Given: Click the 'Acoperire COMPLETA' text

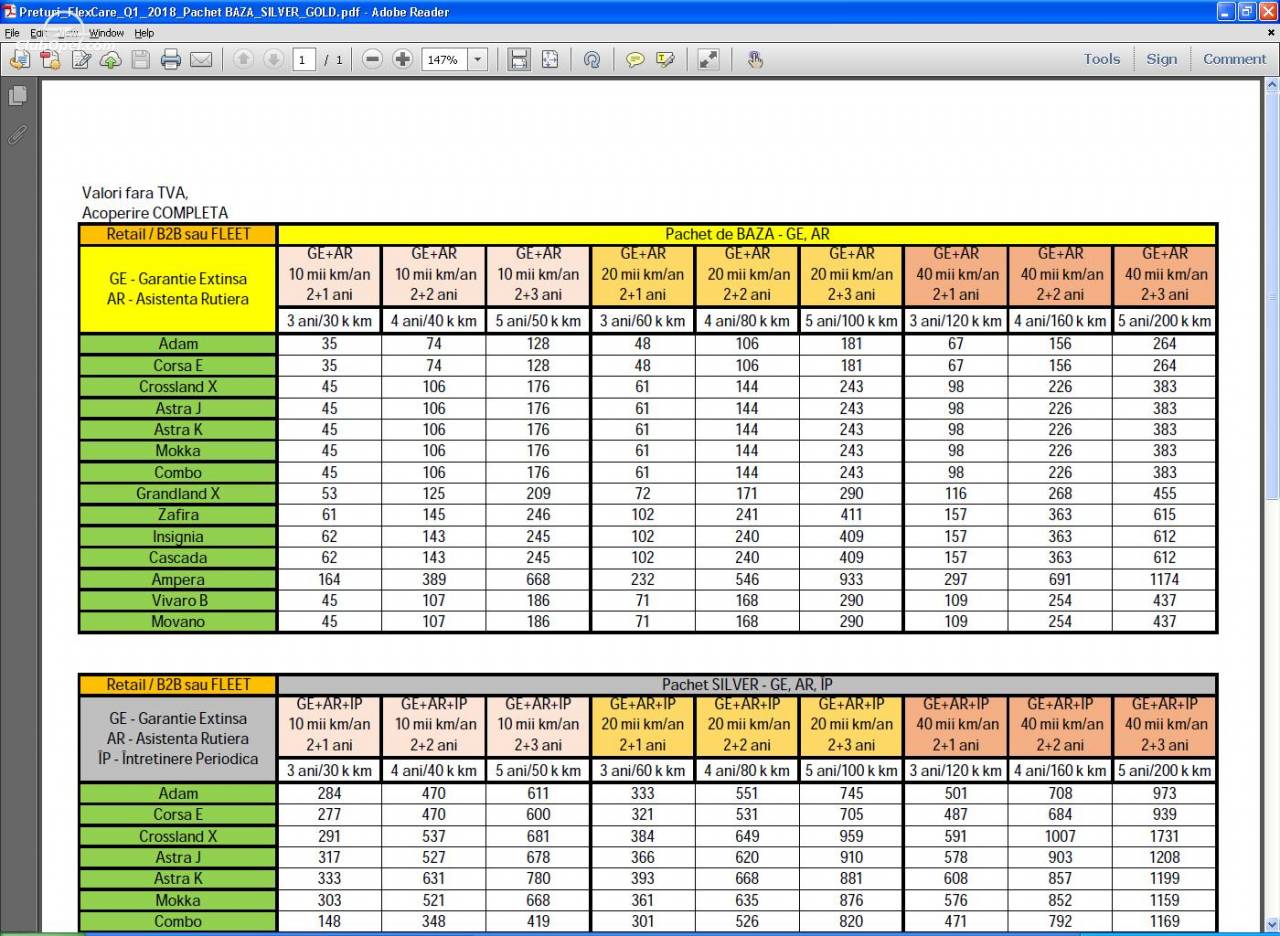Looking at the screenshot, I should tap(155, 213).
